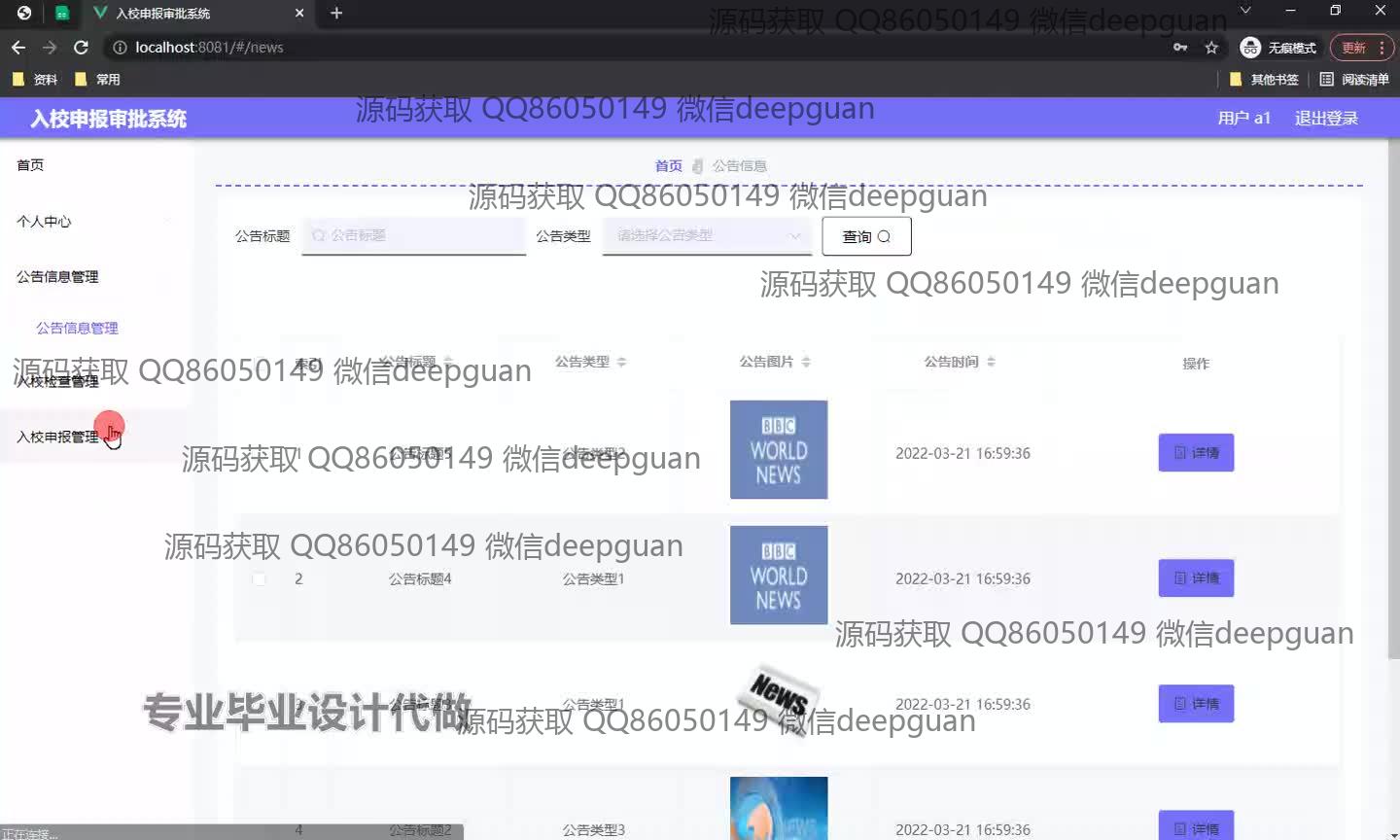Open 详情 for the News newspaper image row
1400x840 pixels.
click(x=1196, y=704)
